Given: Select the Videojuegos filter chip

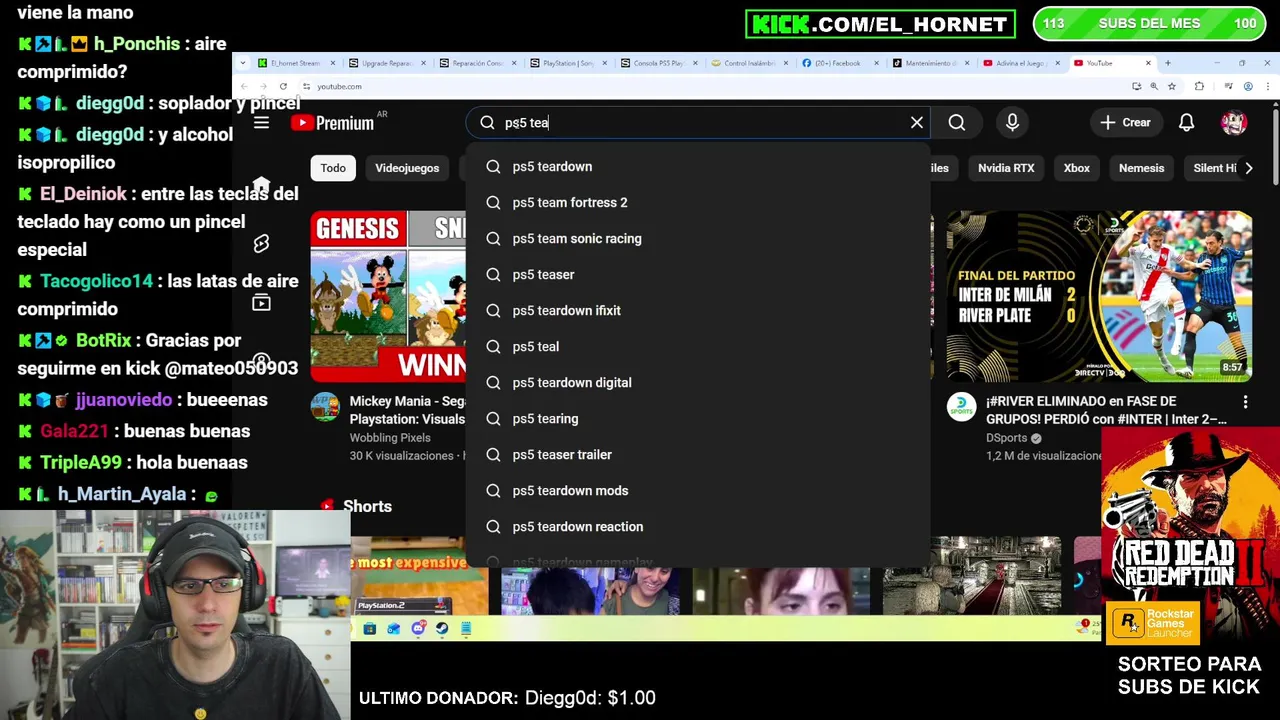Looking at the screenshot, I should click(407, 168).
